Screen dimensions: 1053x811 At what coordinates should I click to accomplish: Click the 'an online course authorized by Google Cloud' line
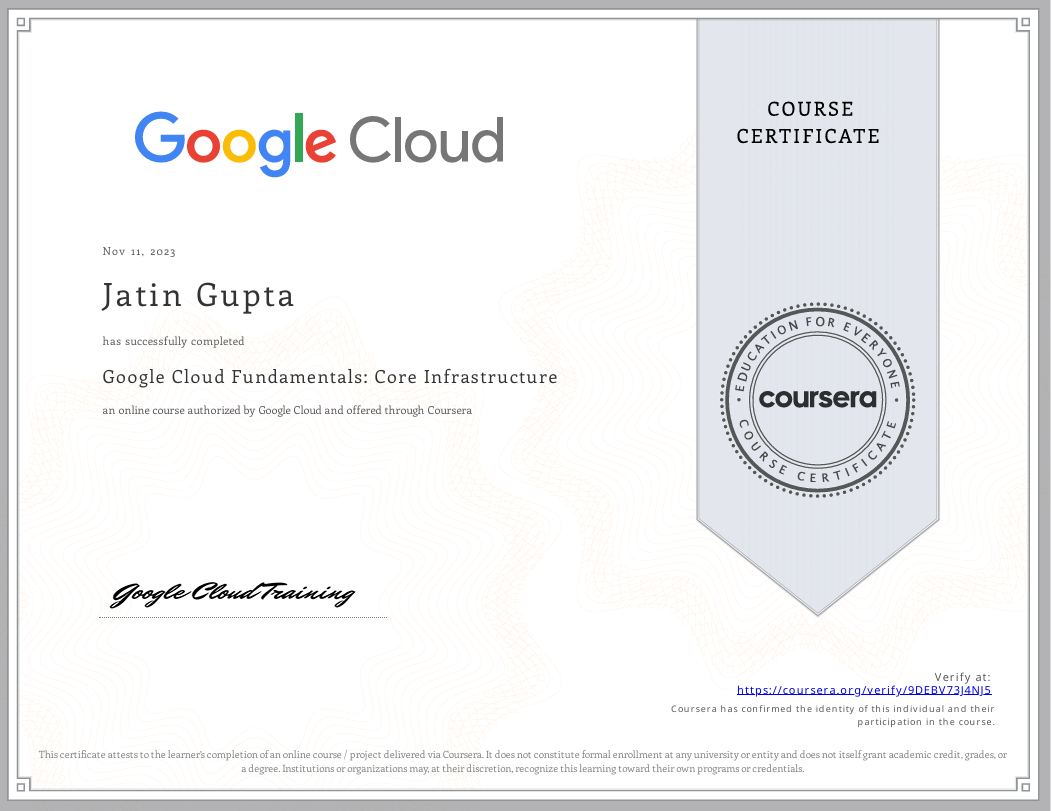[287, 410]
